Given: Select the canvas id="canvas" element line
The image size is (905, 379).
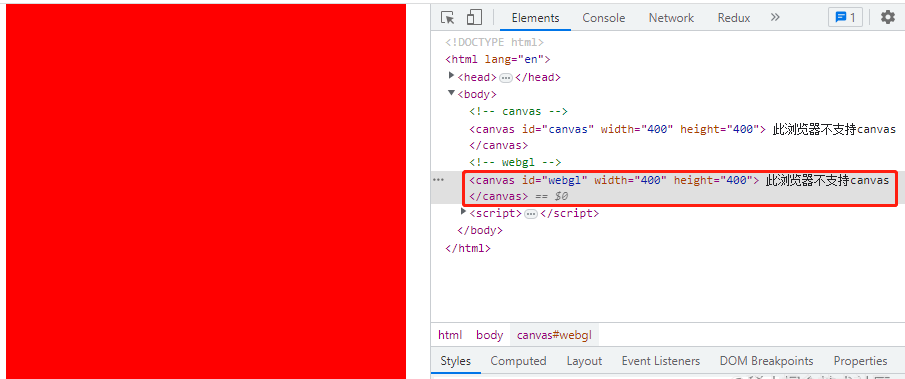Looking at the screenshot, I should [x=682, y=129].
